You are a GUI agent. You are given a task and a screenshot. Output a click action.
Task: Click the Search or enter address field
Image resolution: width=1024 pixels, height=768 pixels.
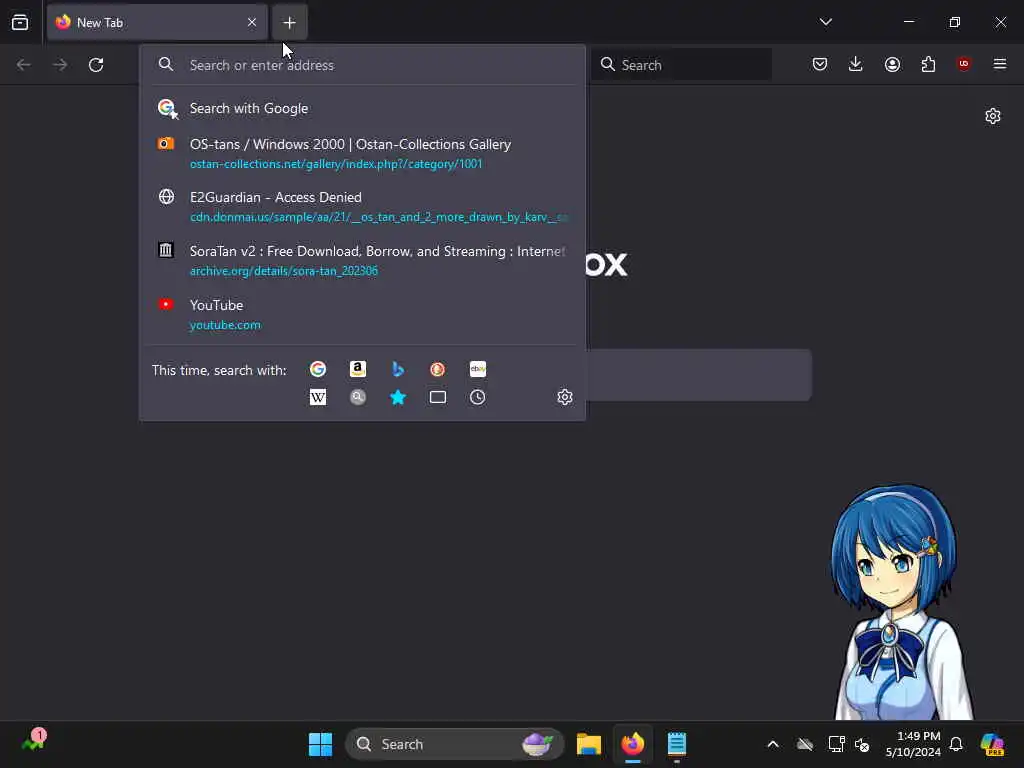point(362,65)
